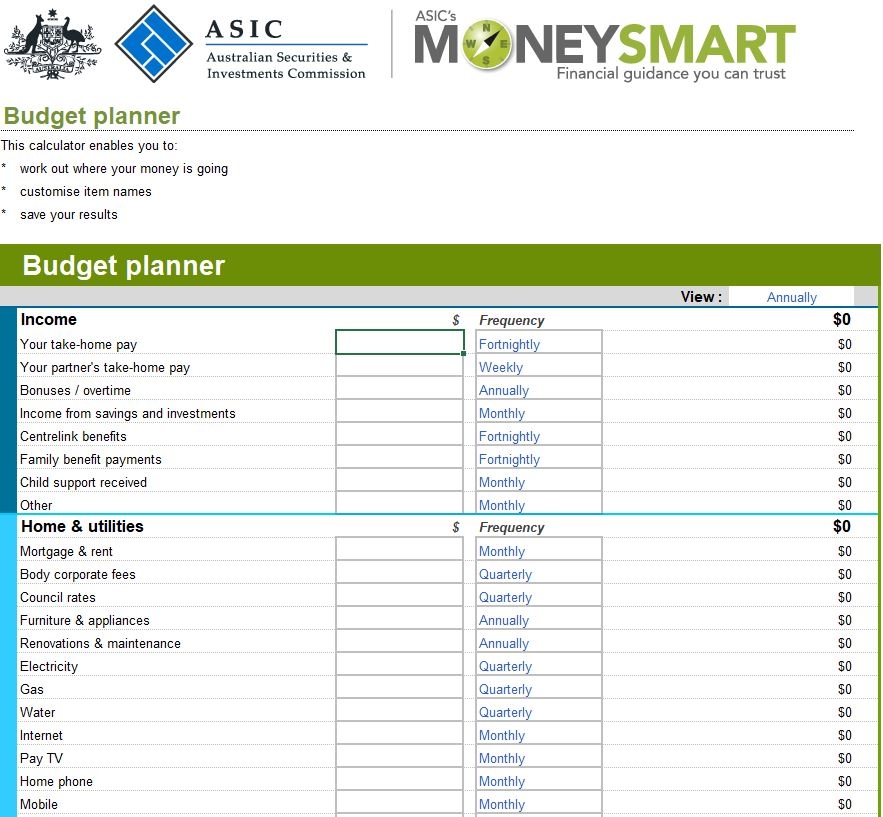The width and height of the screenshot is (883, 817).
Task: Click the Australian coat of arms logo
Action: 50,44
